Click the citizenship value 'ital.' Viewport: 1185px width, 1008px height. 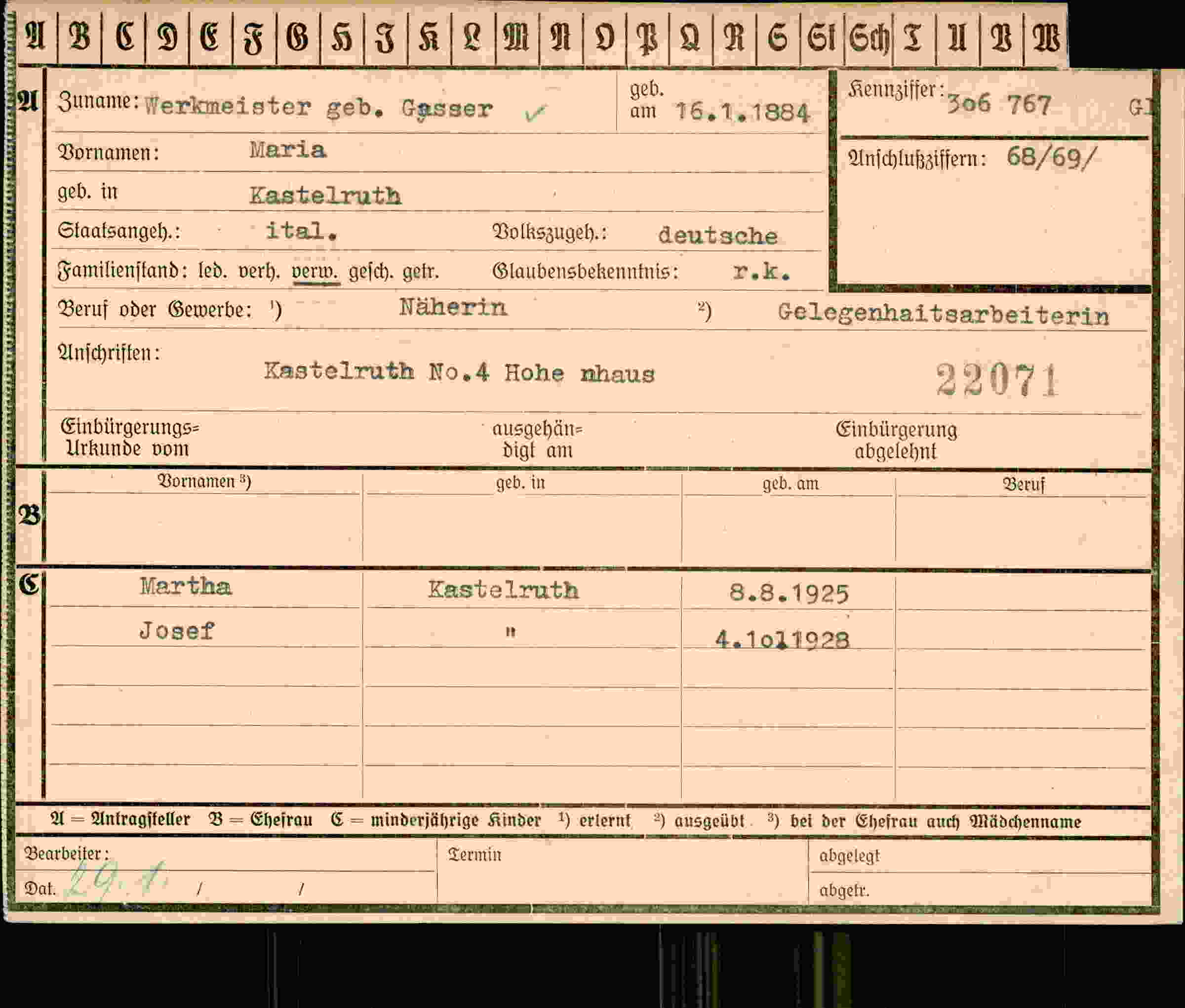tap(301, 231)
